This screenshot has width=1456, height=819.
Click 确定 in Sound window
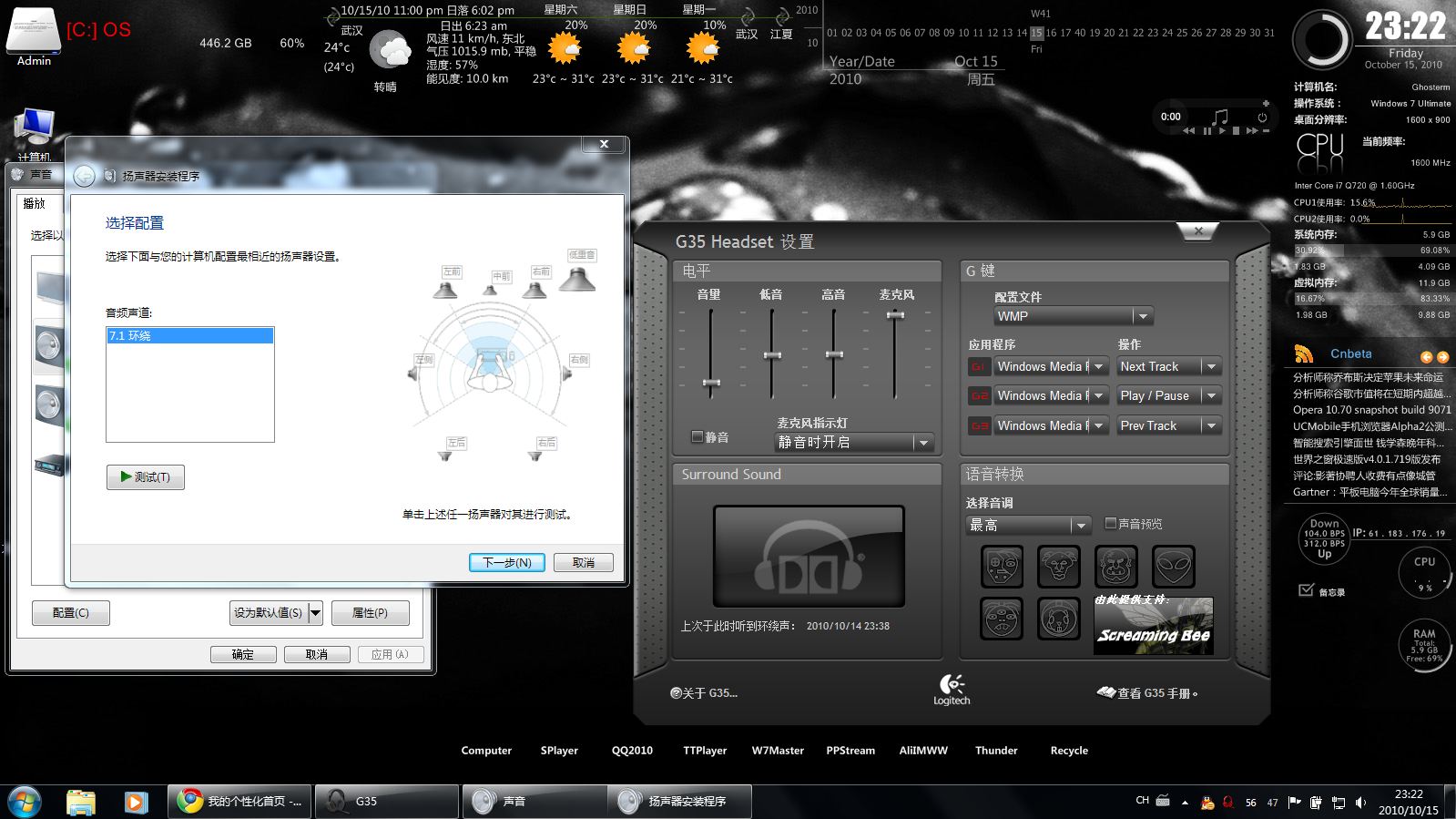click(x=243, y=654)
